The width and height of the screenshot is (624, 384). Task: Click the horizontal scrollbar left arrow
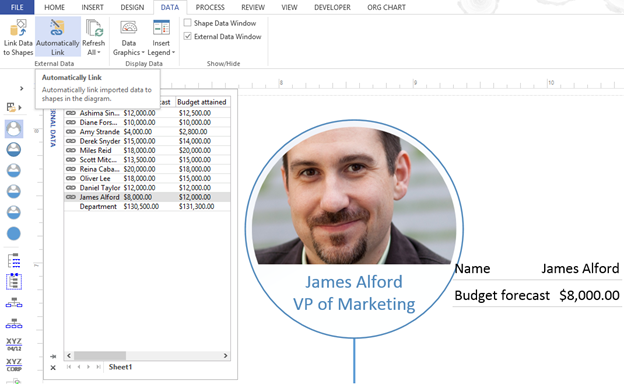click(x=69, y=355)
